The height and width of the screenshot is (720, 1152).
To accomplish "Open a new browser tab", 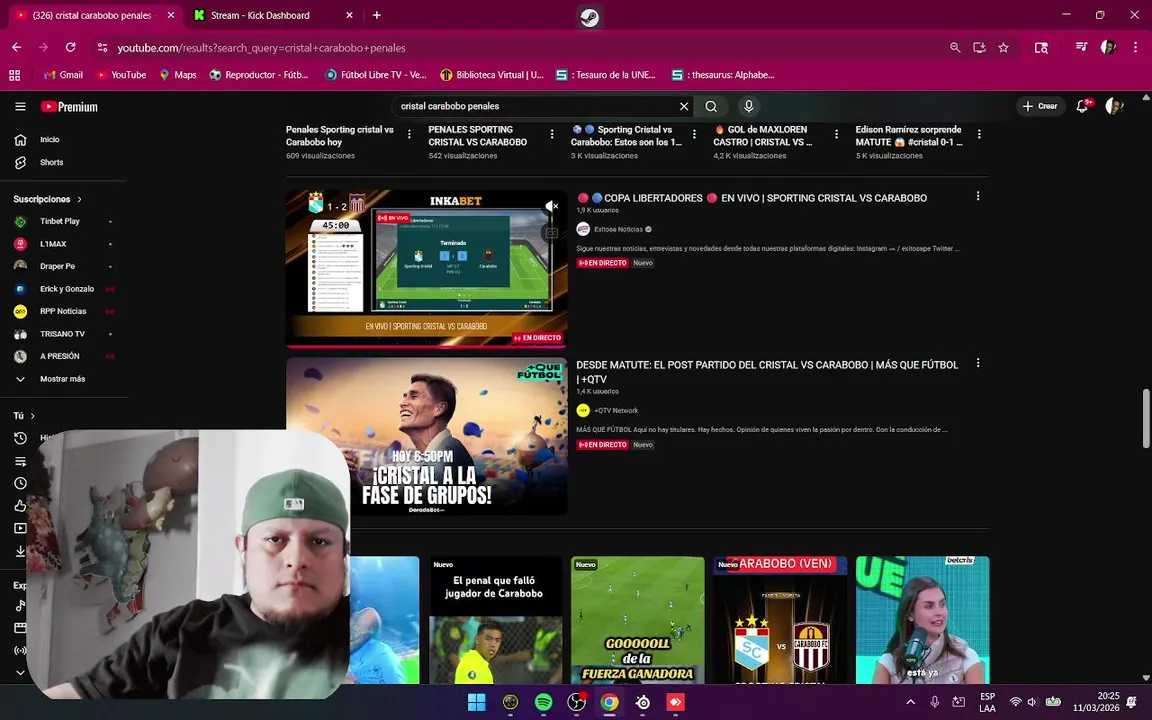I will tap(377, 15).
